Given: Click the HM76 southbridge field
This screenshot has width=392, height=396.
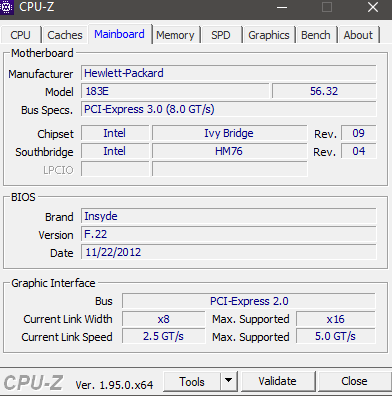Looking at the screenshot, I should tap(230, 151).
